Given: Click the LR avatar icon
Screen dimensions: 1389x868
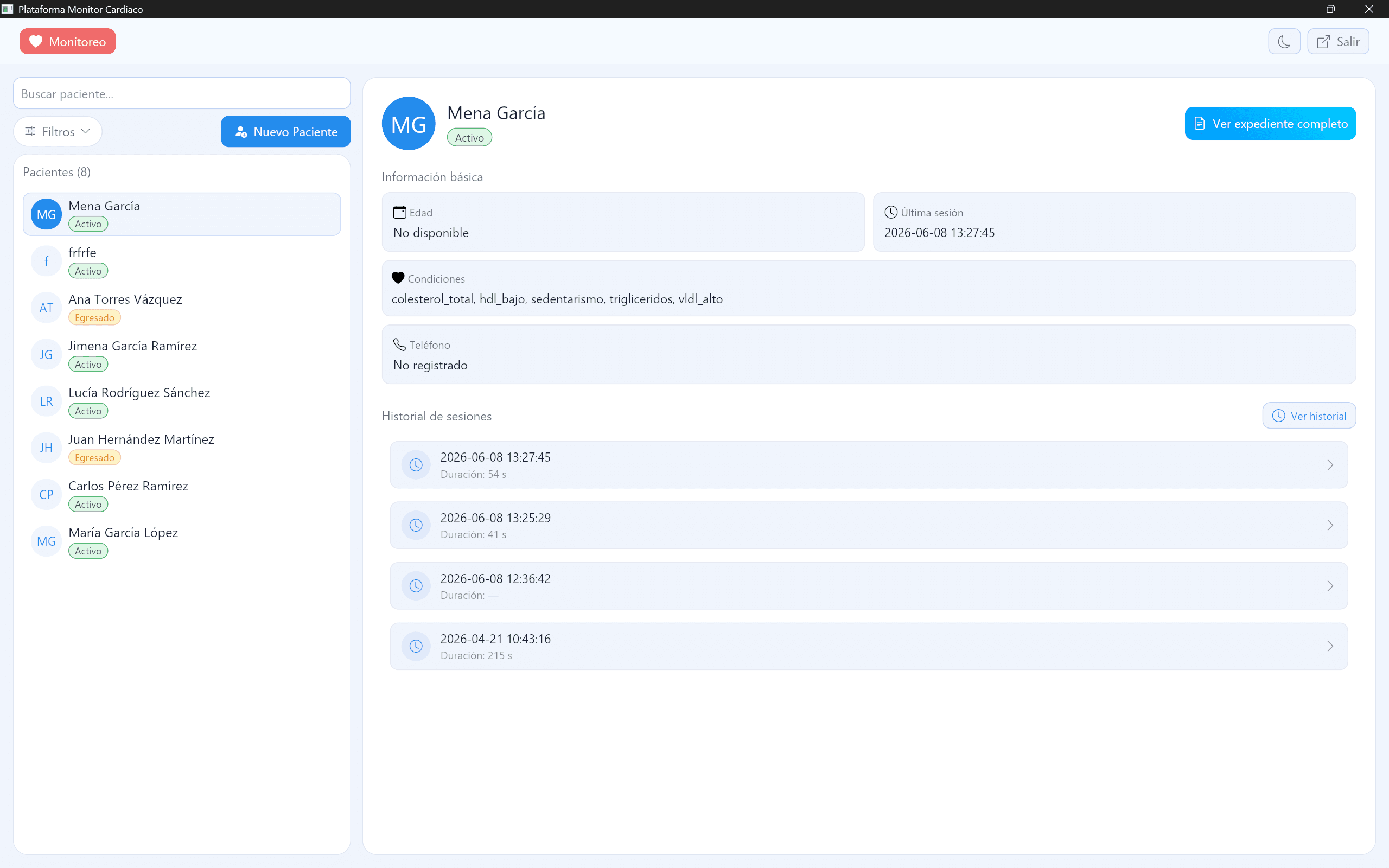Looking at the screenshot, I should (47, 401).
